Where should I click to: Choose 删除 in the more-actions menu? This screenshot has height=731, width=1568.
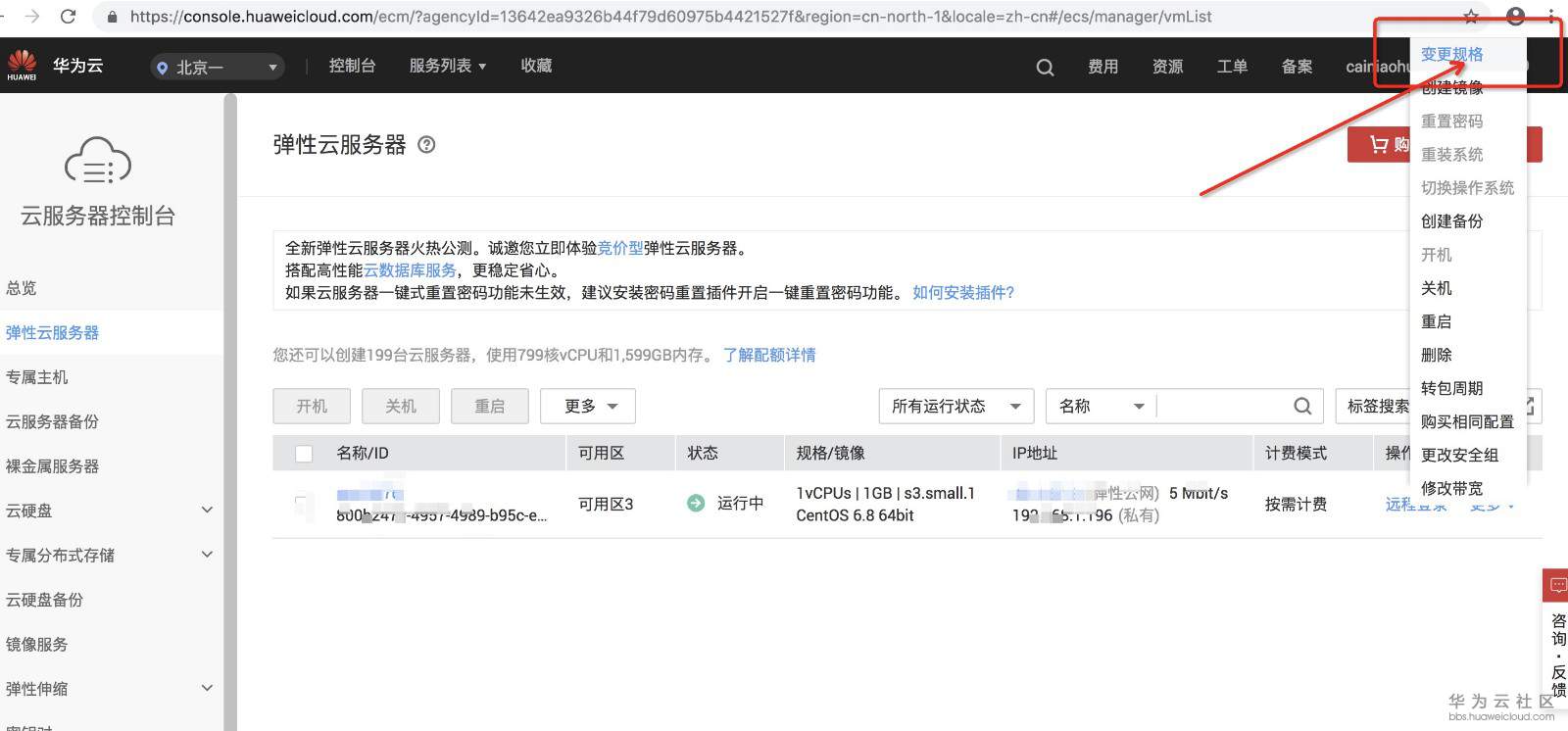[1437, 355]
